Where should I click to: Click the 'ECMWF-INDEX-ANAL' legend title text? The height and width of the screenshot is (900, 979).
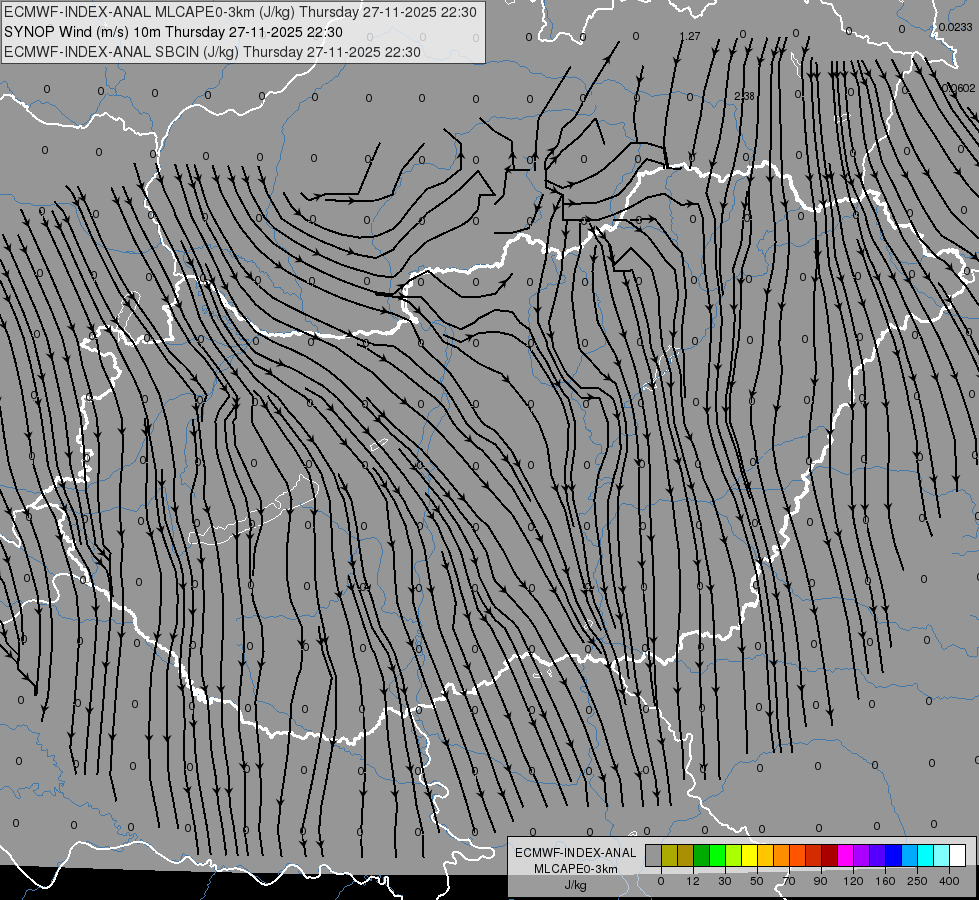click(576, 853)
